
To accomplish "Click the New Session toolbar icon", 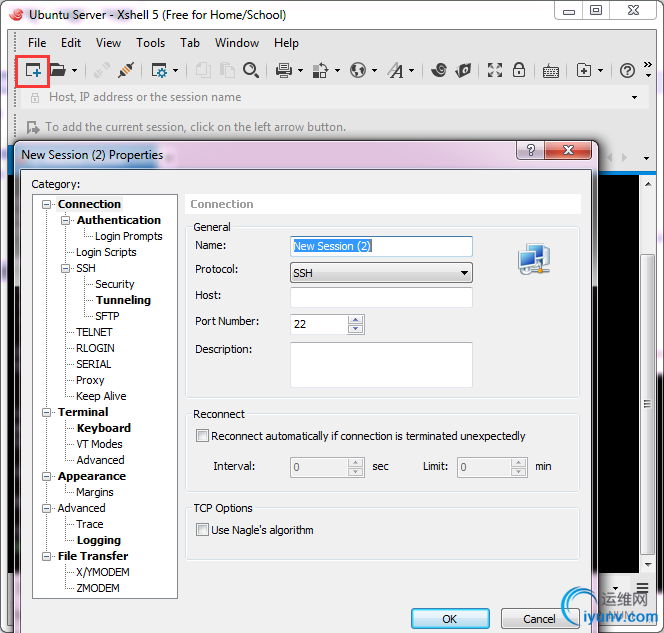I will tap(33, 70).
